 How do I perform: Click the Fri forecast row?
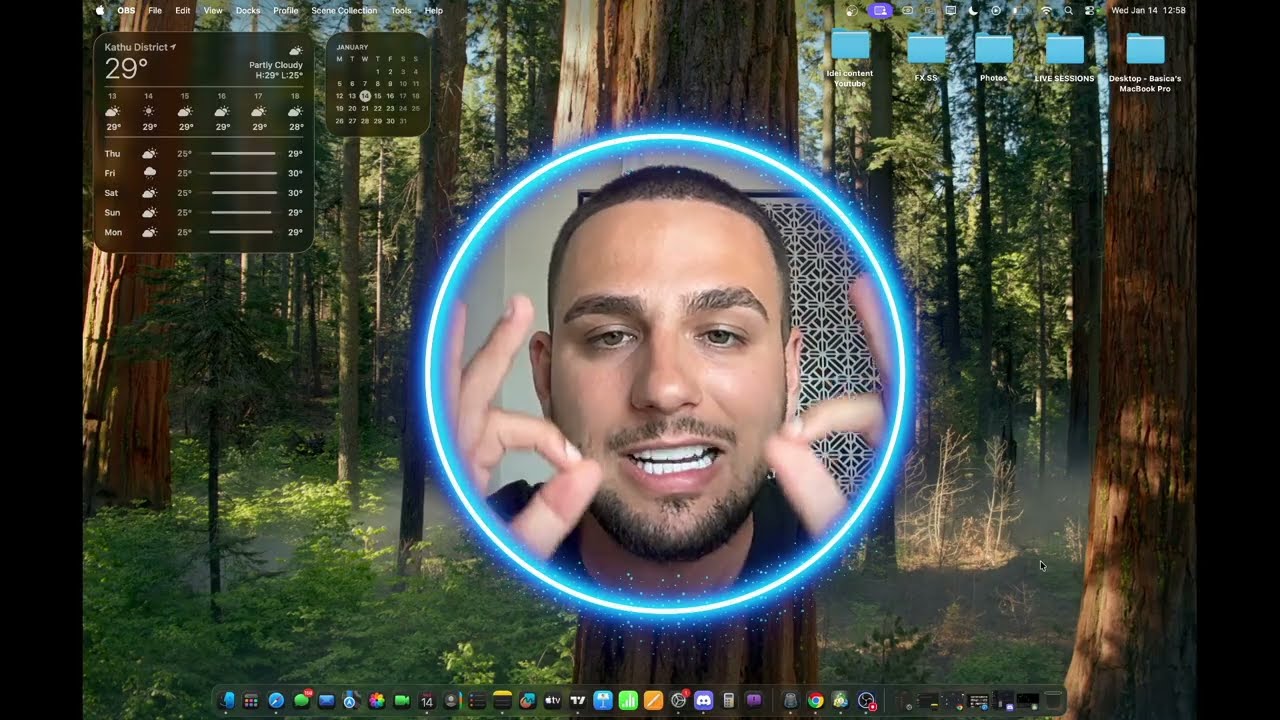[x=204, y=173]
